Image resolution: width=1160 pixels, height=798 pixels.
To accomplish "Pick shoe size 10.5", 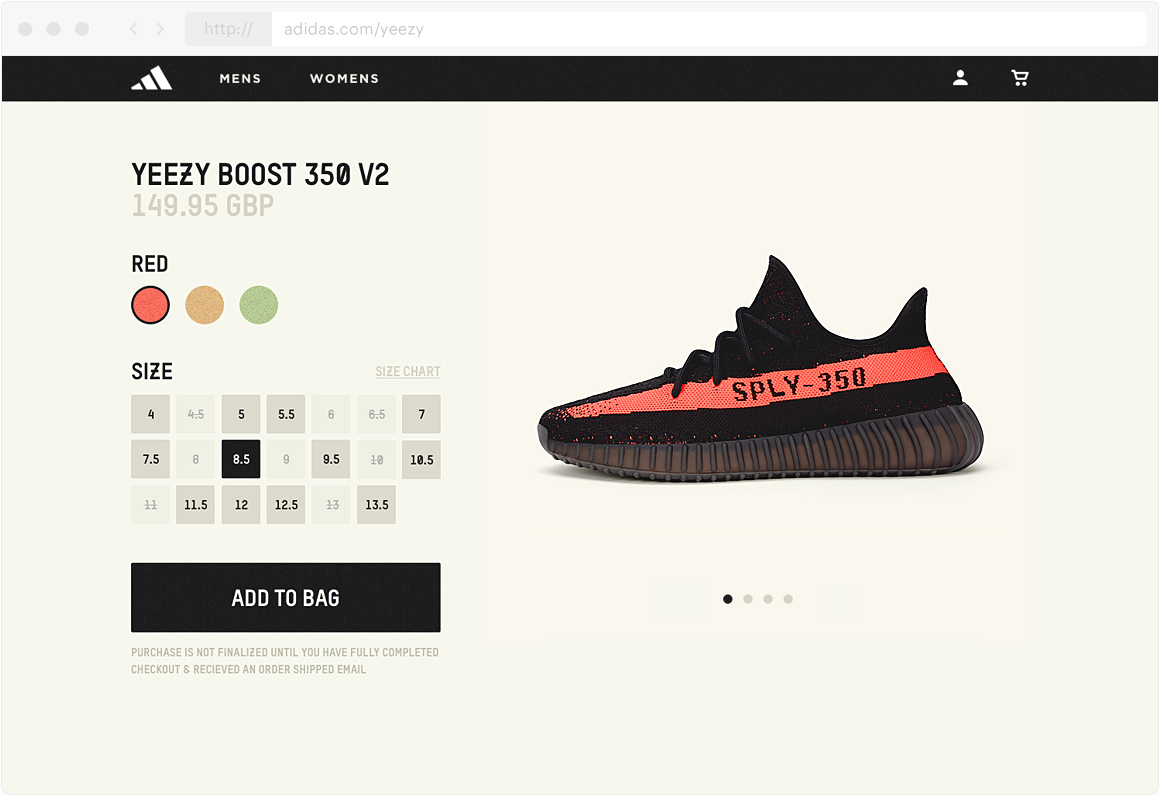I will click(x=422, y=459).
